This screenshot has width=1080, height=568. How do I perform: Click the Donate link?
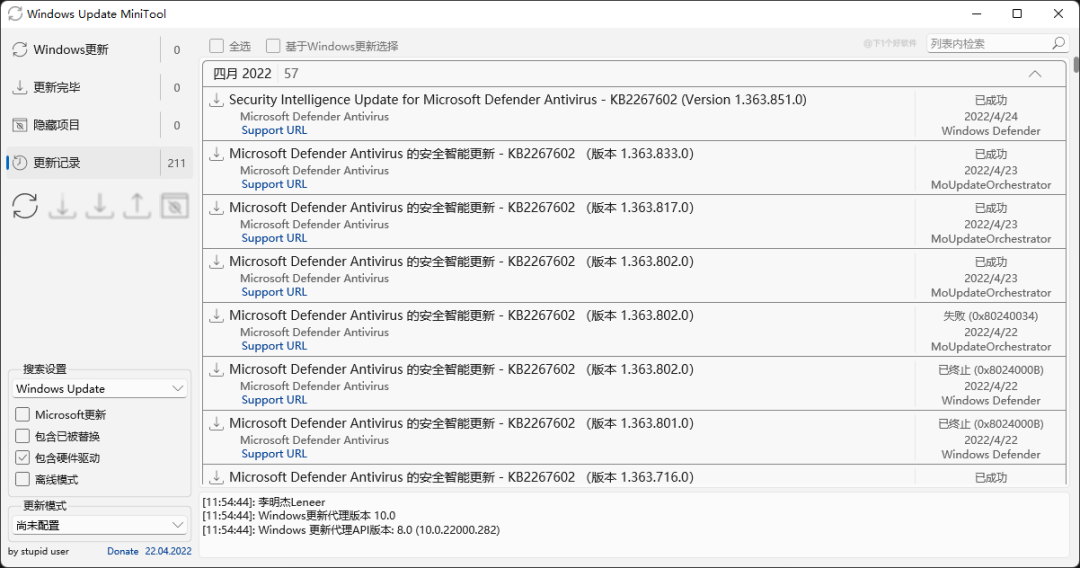point(123,552)
